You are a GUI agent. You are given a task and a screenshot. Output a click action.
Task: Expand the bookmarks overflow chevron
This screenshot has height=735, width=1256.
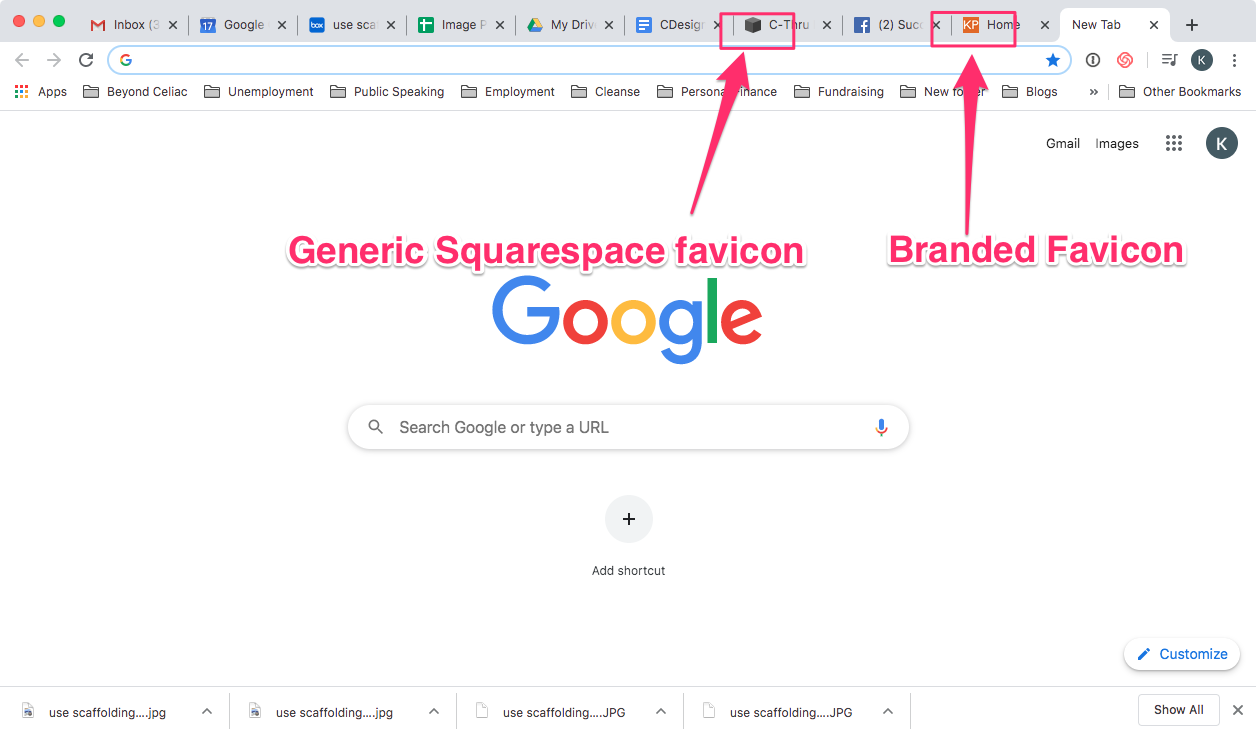[x=1093, y=91]
